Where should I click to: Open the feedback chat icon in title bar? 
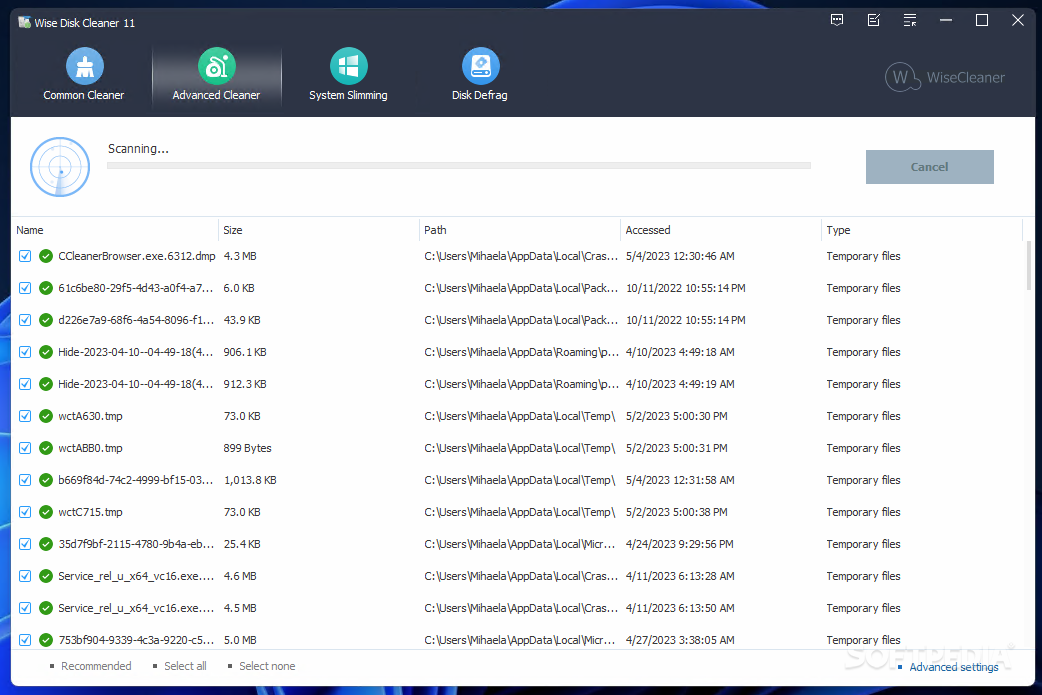(837, 21)
